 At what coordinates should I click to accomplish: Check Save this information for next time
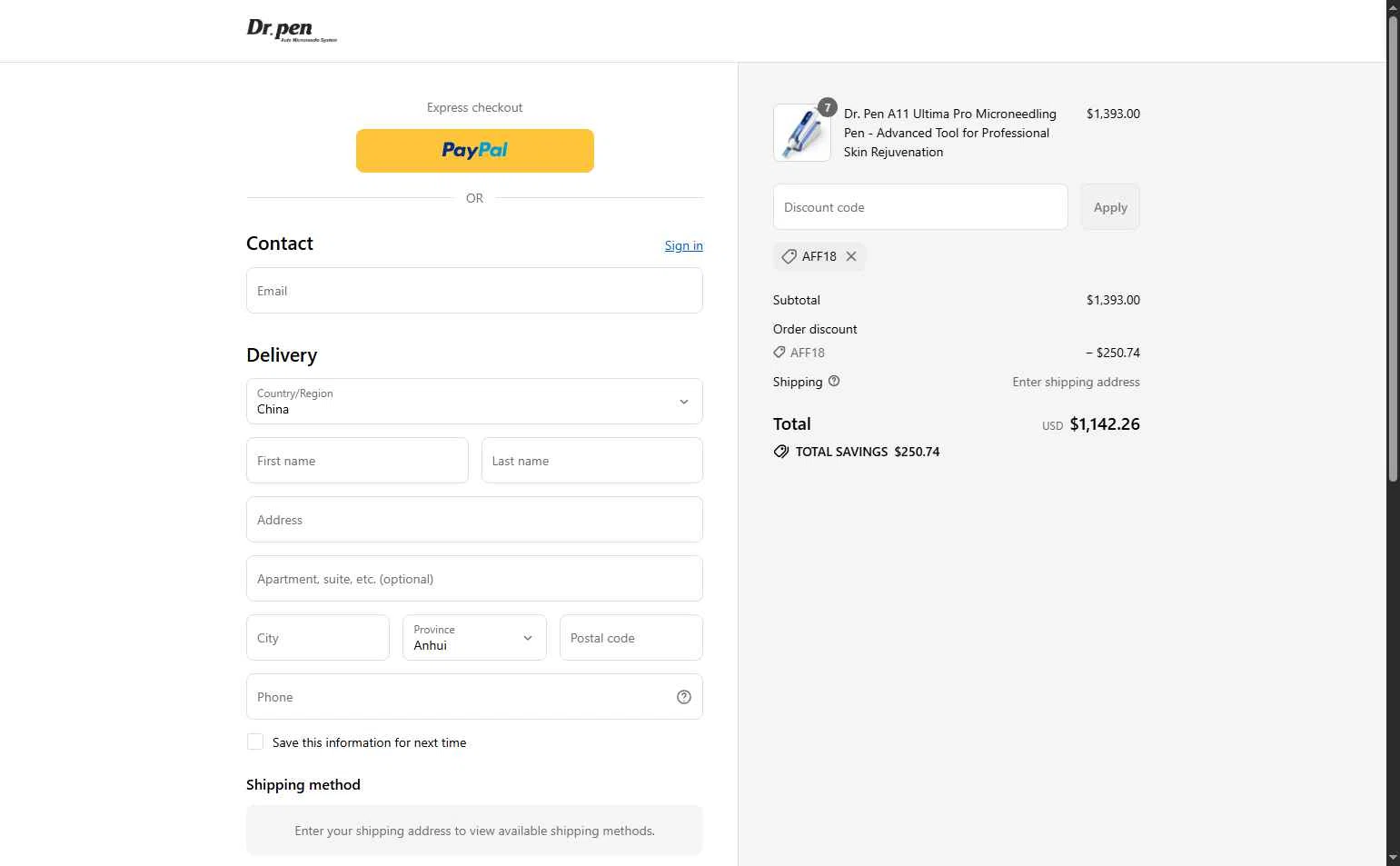[x=255, y=742]
